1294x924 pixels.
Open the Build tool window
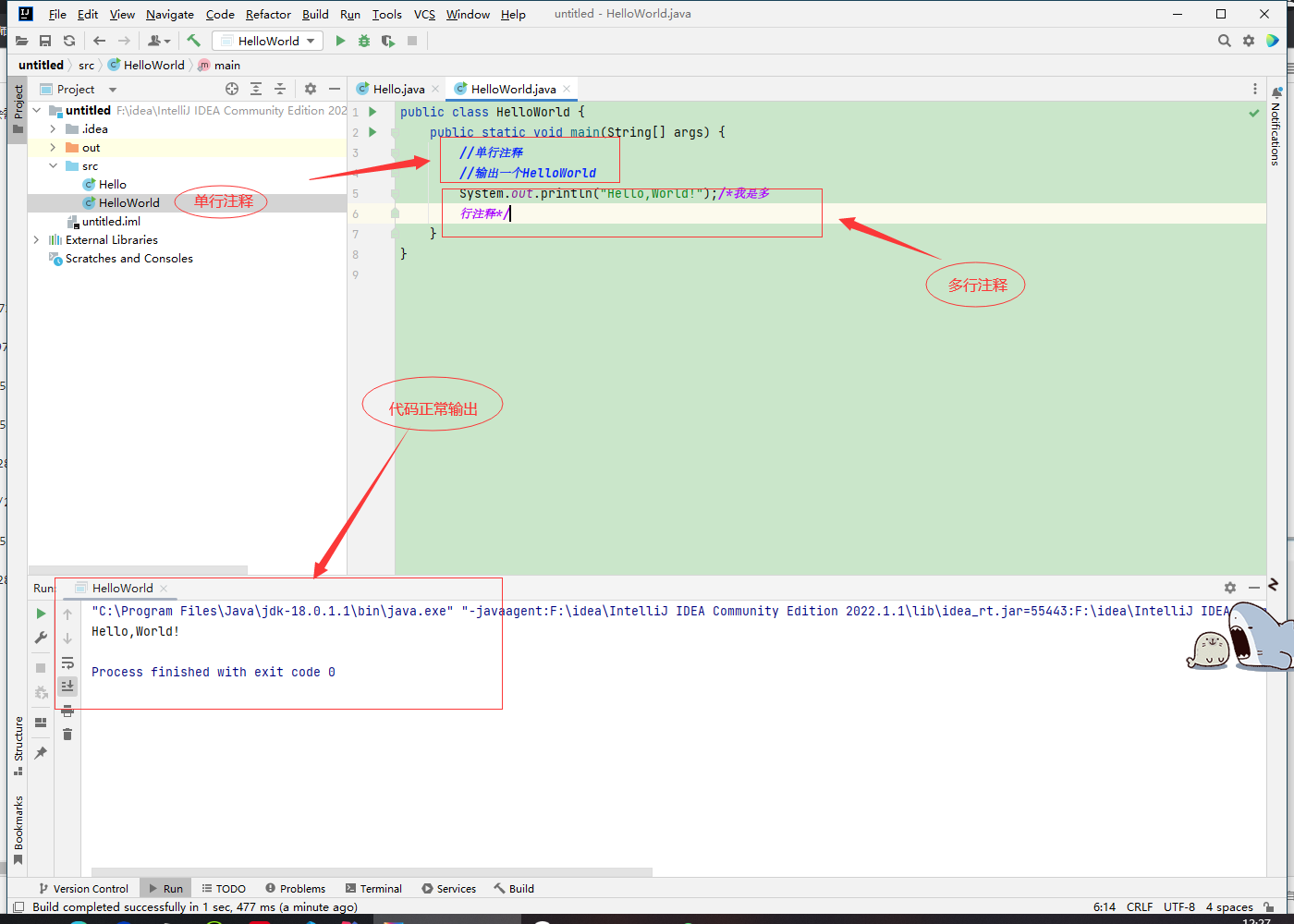pyautogui.click(x=514, y=889)
